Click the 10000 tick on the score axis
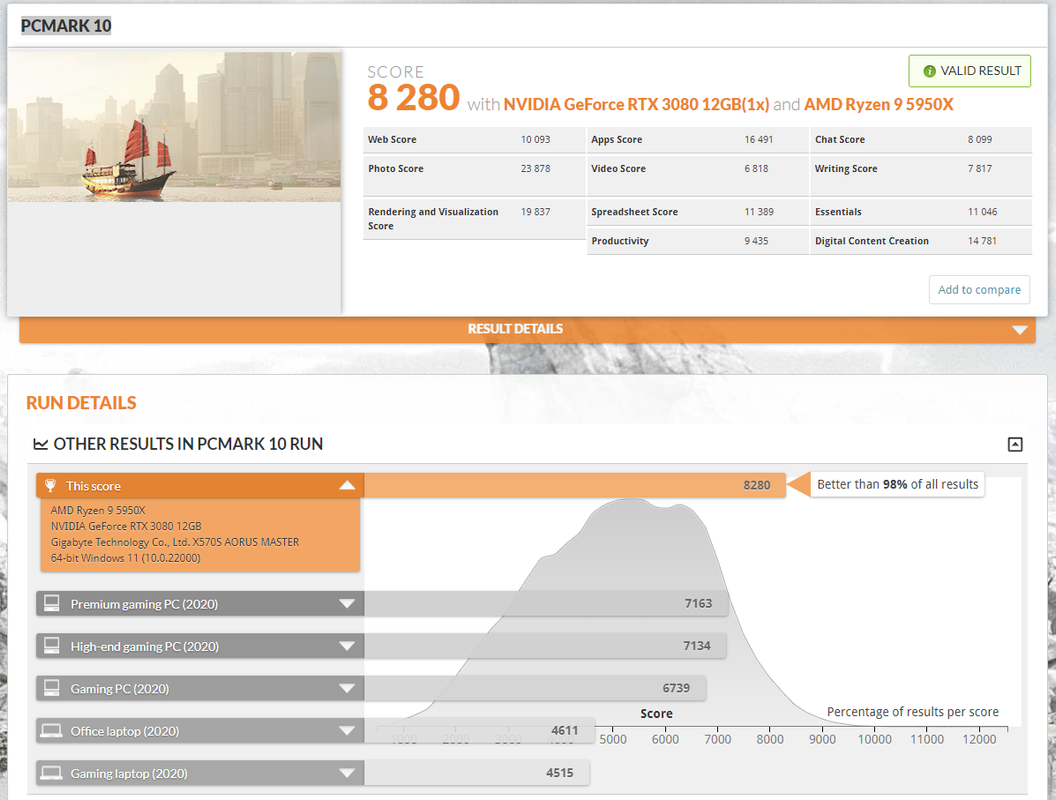 click(x=874, y=739)
